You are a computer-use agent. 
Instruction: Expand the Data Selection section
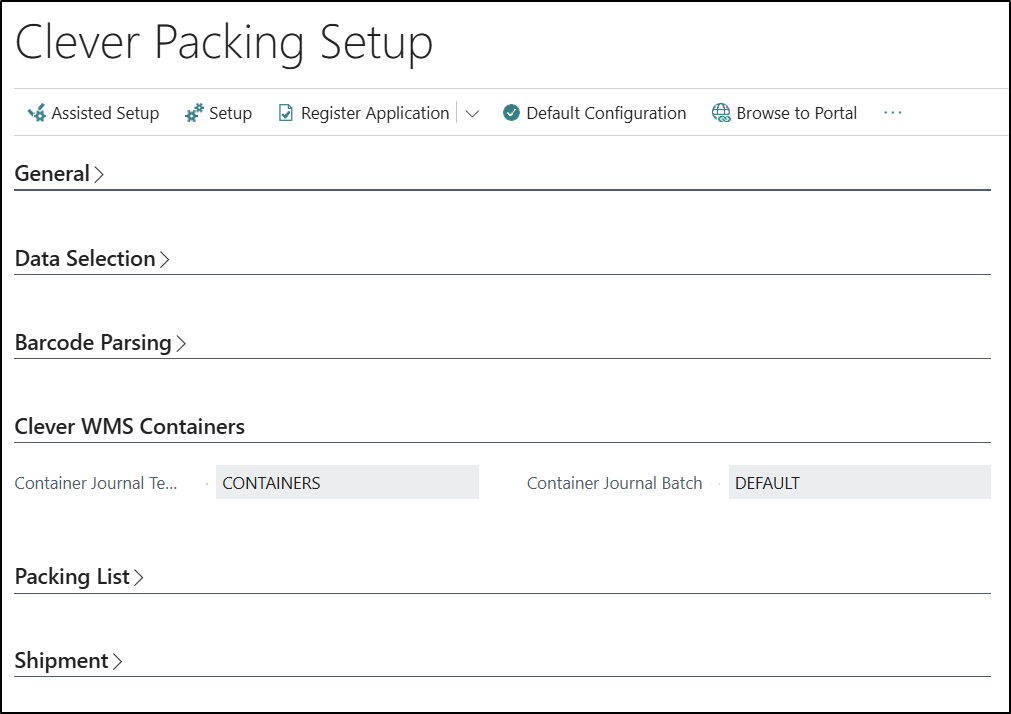92,259
